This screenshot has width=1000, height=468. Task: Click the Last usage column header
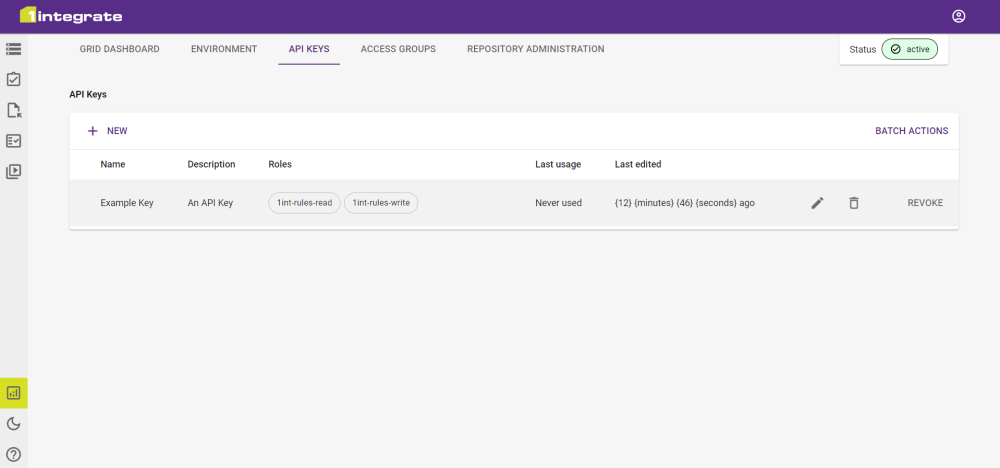coord(558,165)
